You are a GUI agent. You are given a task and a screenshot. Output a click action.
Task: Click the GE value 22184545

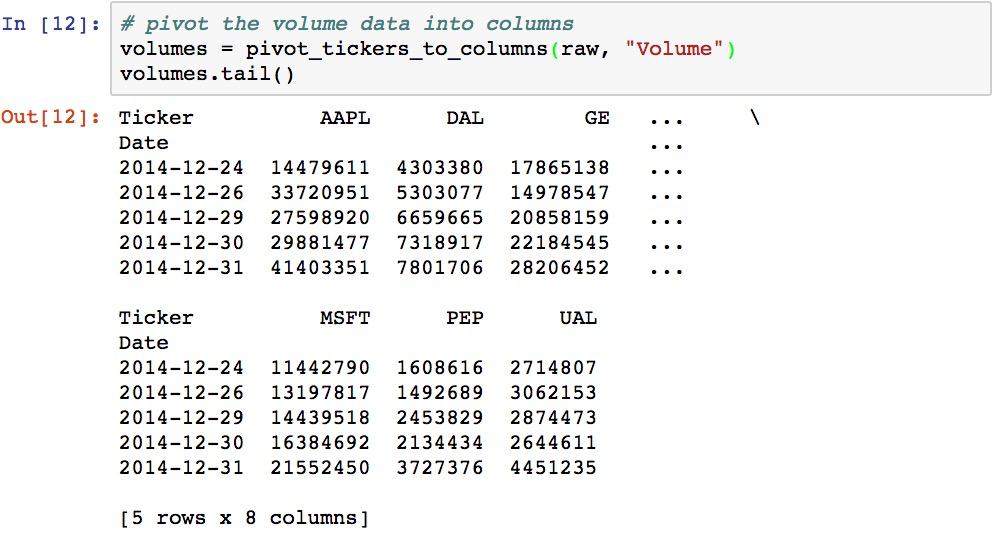pos(560,242)
